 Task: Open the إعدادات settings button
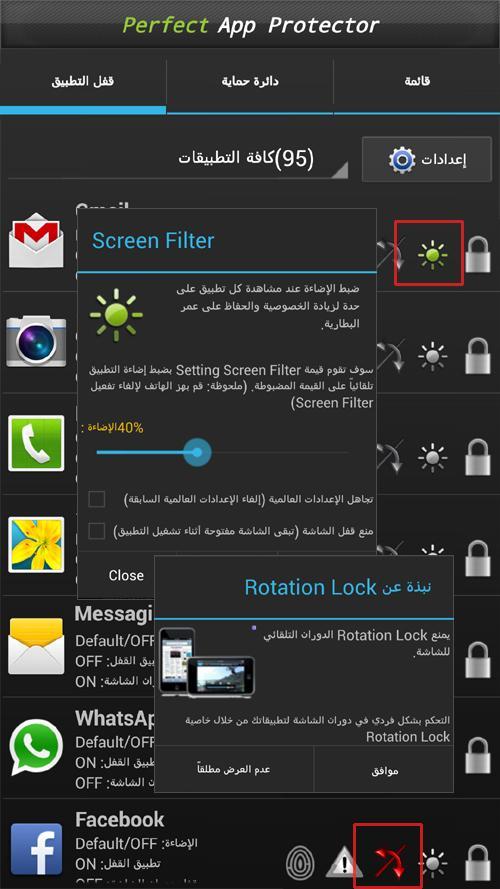[427, 159]
